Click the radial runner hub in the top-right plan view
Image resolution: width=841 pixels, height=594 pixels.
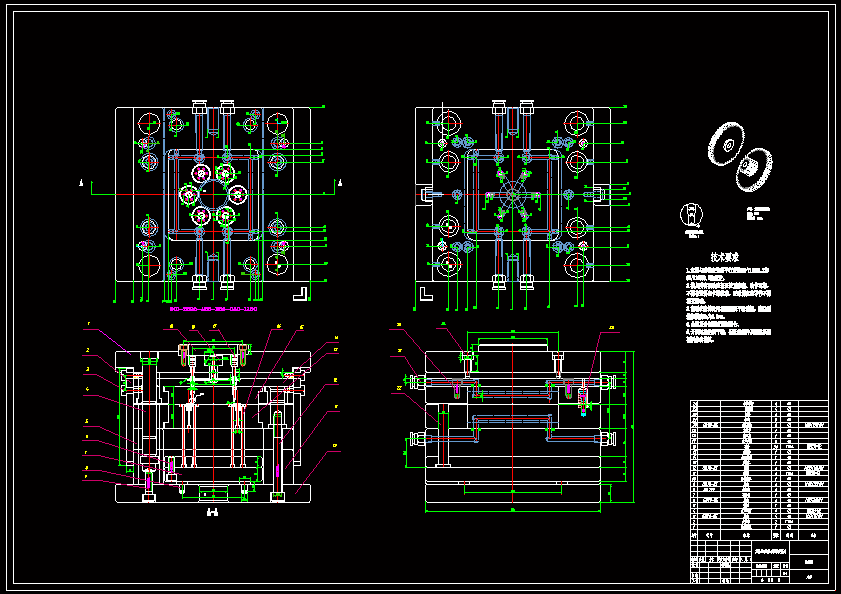513,195
